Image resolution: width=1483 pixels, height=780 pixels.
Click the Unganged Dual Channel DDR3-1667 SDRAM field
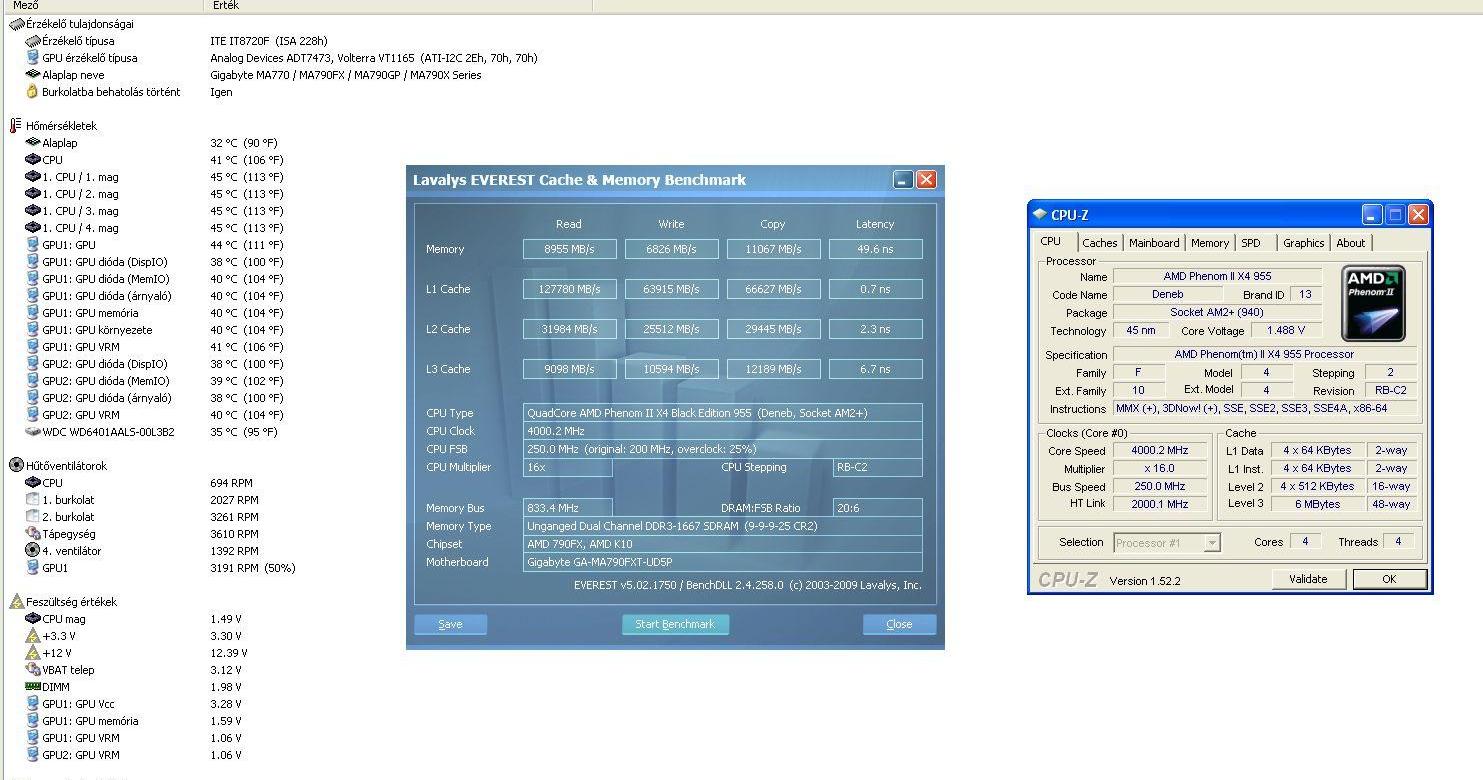722,526
